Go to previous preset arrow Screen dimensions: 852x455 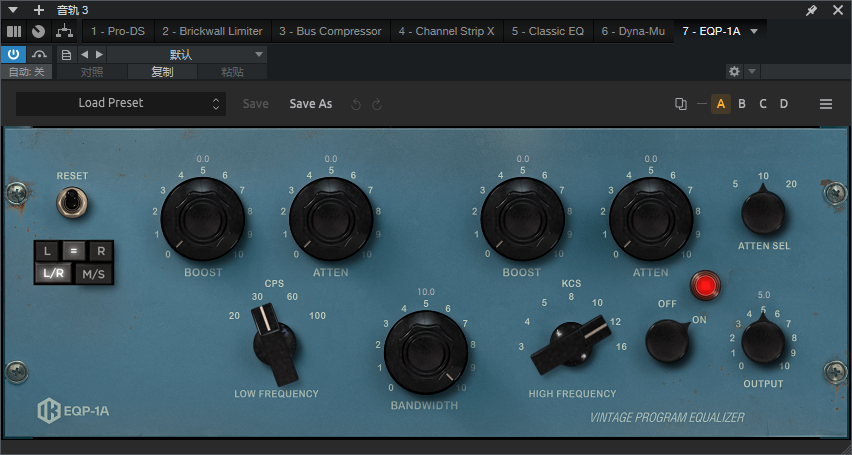(x=84, y=54)
